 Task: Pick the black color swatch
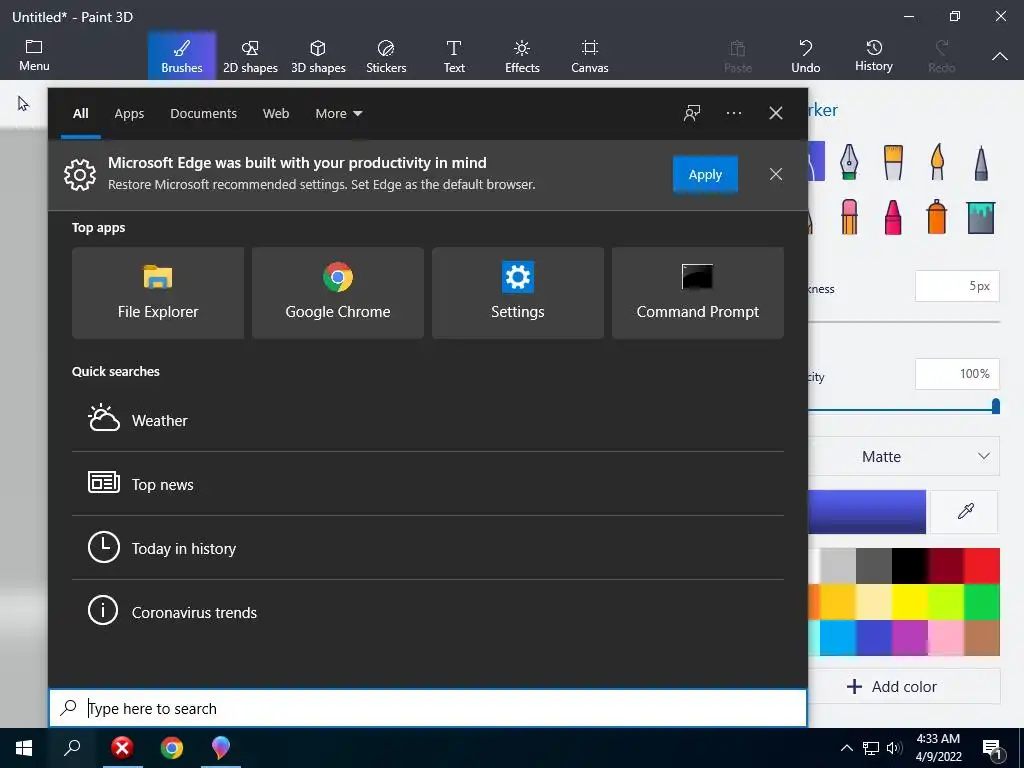[909, 566]
